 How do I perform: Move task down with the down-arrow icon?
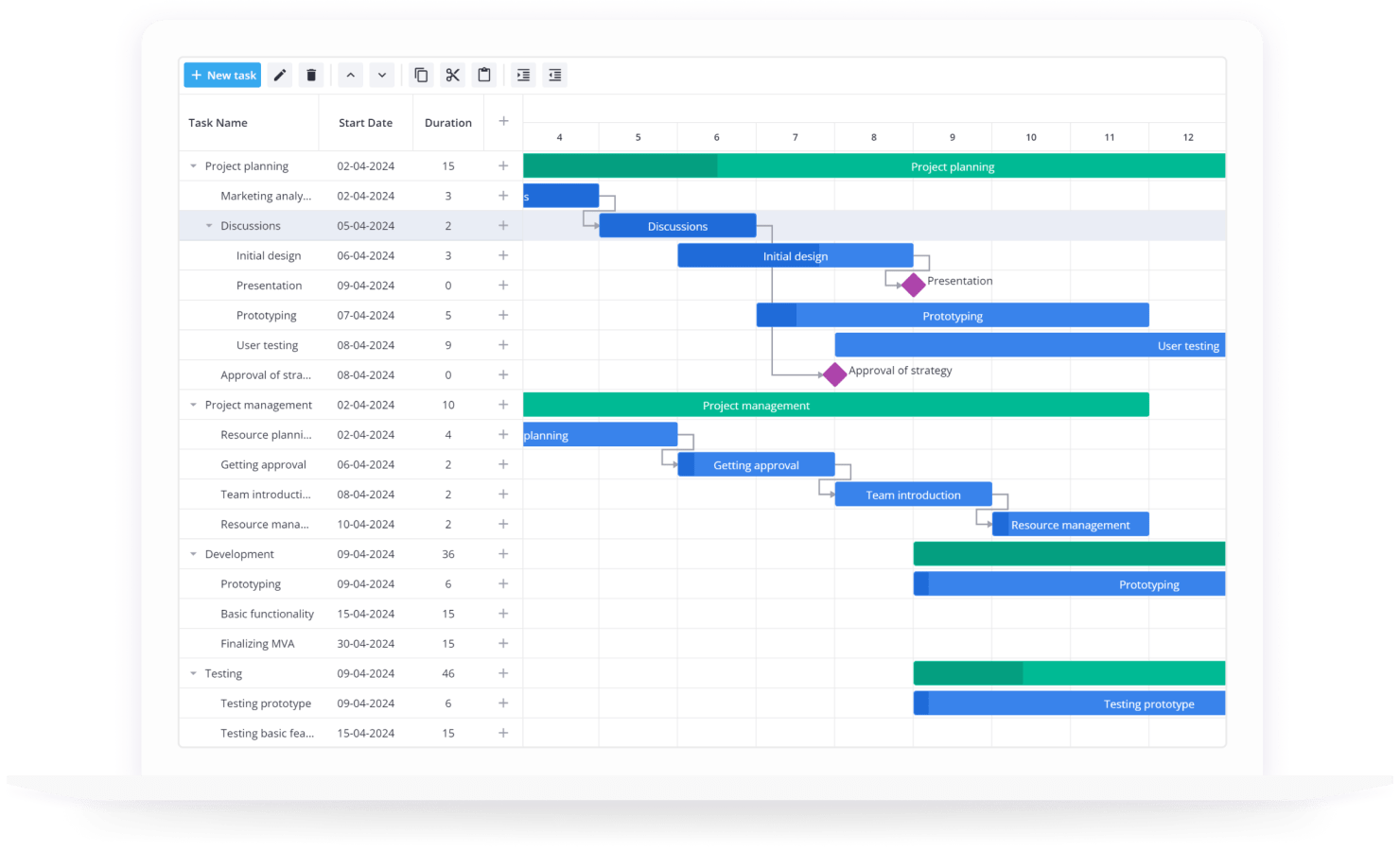382,75
